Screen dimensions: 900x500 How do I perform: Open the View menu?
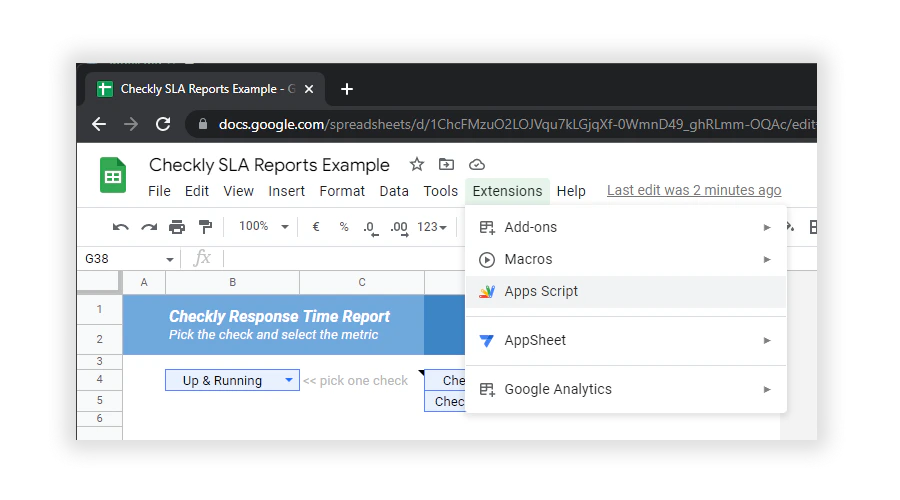tap(239, 191)
